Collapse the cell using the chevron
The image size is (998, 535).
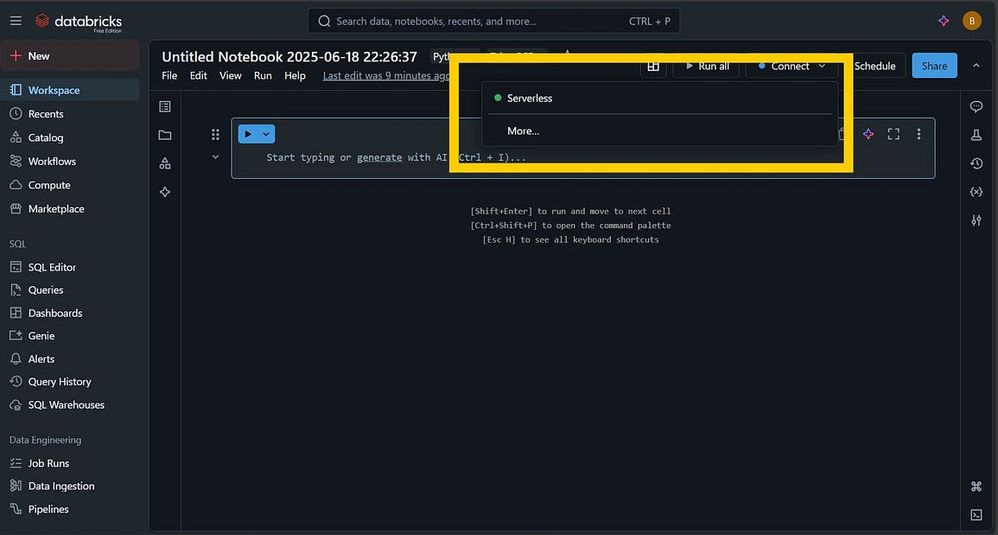tap(215, 157)
